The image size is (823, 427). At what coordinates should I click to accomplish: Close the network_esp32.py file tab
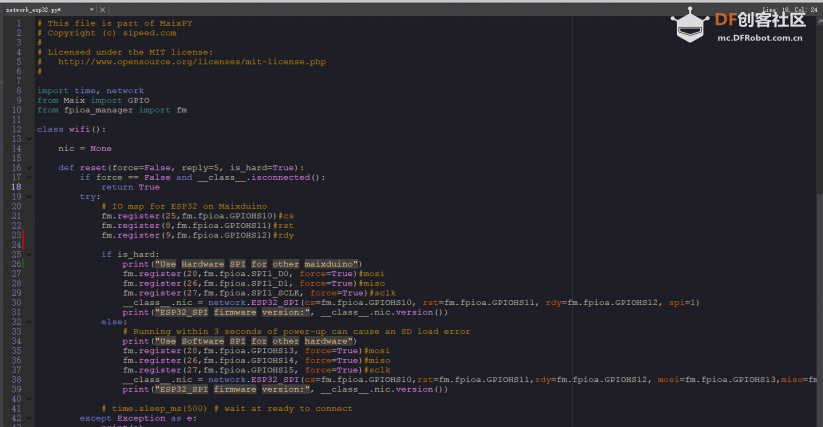[x=102, y=10]
